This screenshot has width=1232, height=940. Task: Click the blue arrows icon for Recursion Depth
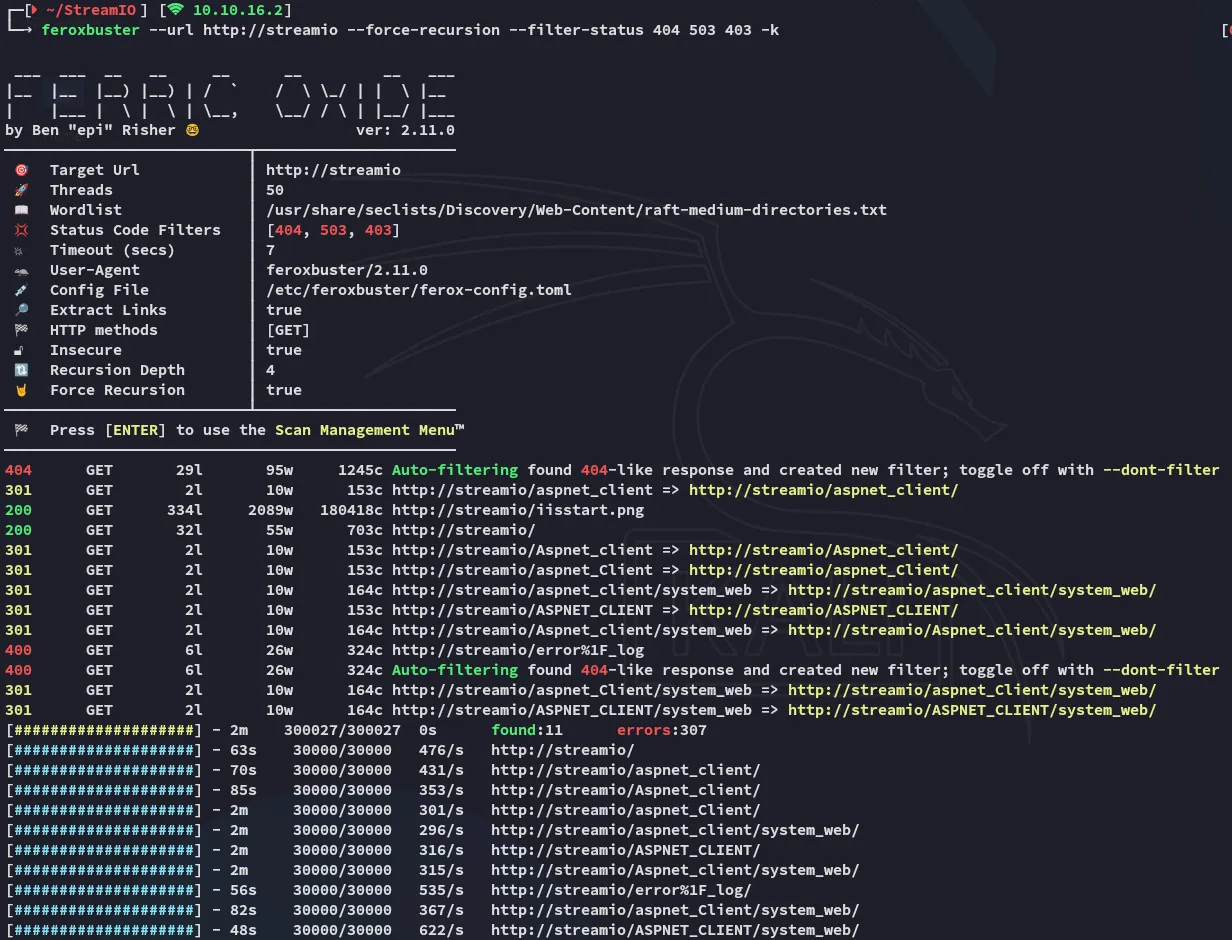click(x=21, y=370)
